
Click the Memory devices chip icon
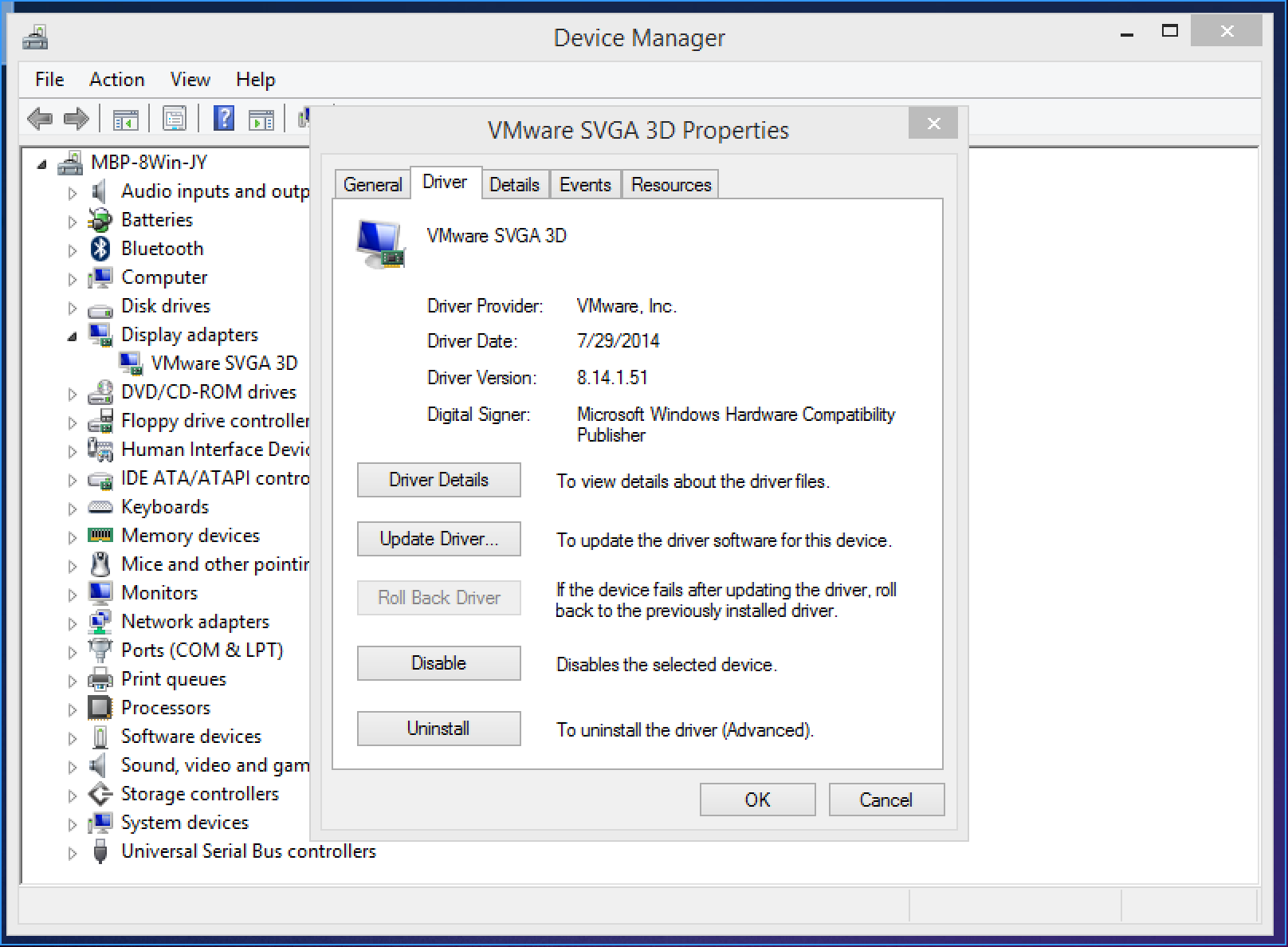pos(100,535)
